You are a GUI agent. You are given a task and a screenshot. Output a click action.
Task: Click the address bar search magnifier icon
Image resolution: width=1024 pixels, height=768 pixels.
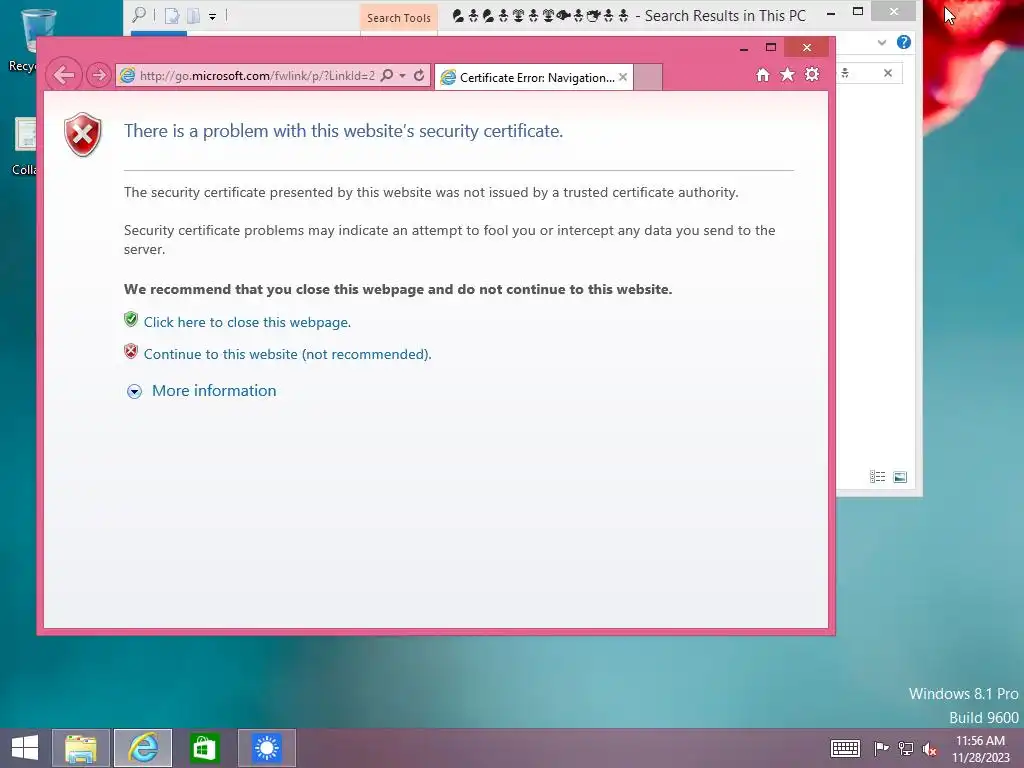387,75
